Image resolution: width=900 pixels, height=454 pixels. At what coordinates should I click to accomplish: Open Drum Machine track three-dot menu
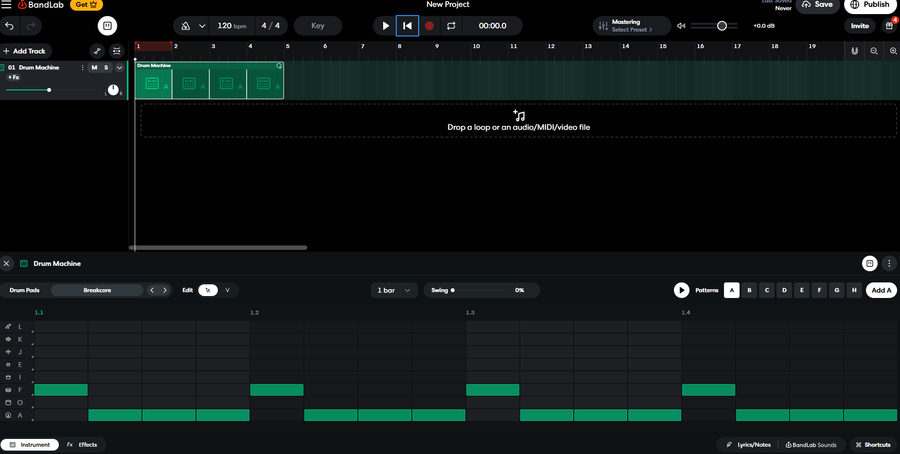point(83,67)
